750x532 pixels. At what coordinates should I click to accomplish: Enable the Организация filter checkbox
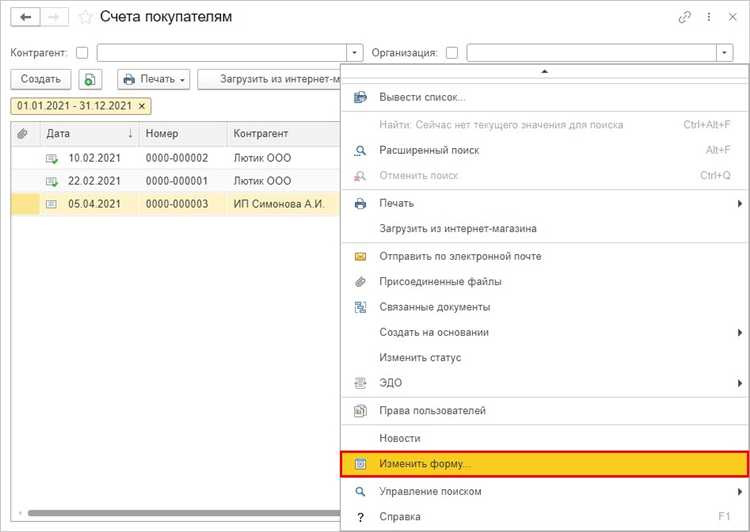452,53
